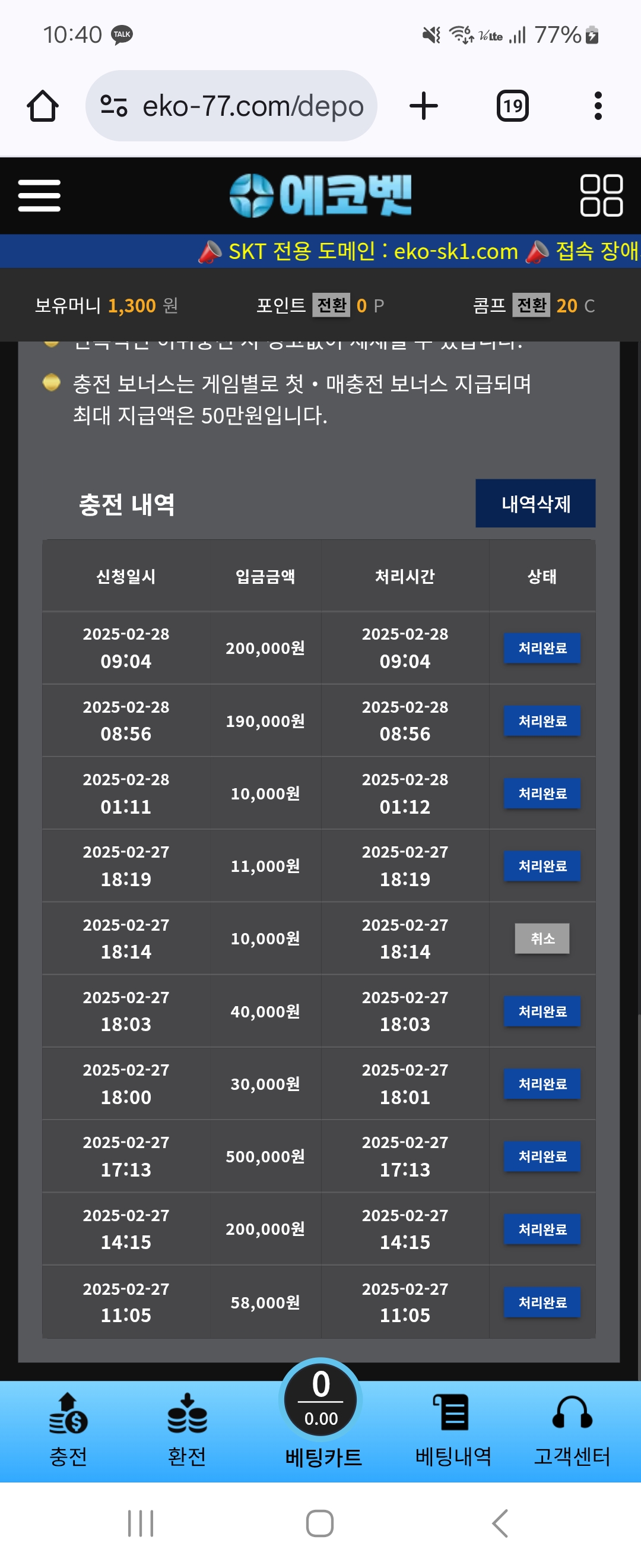Tap the browser home icon
641x1568 pixels.
pos(43,106)
